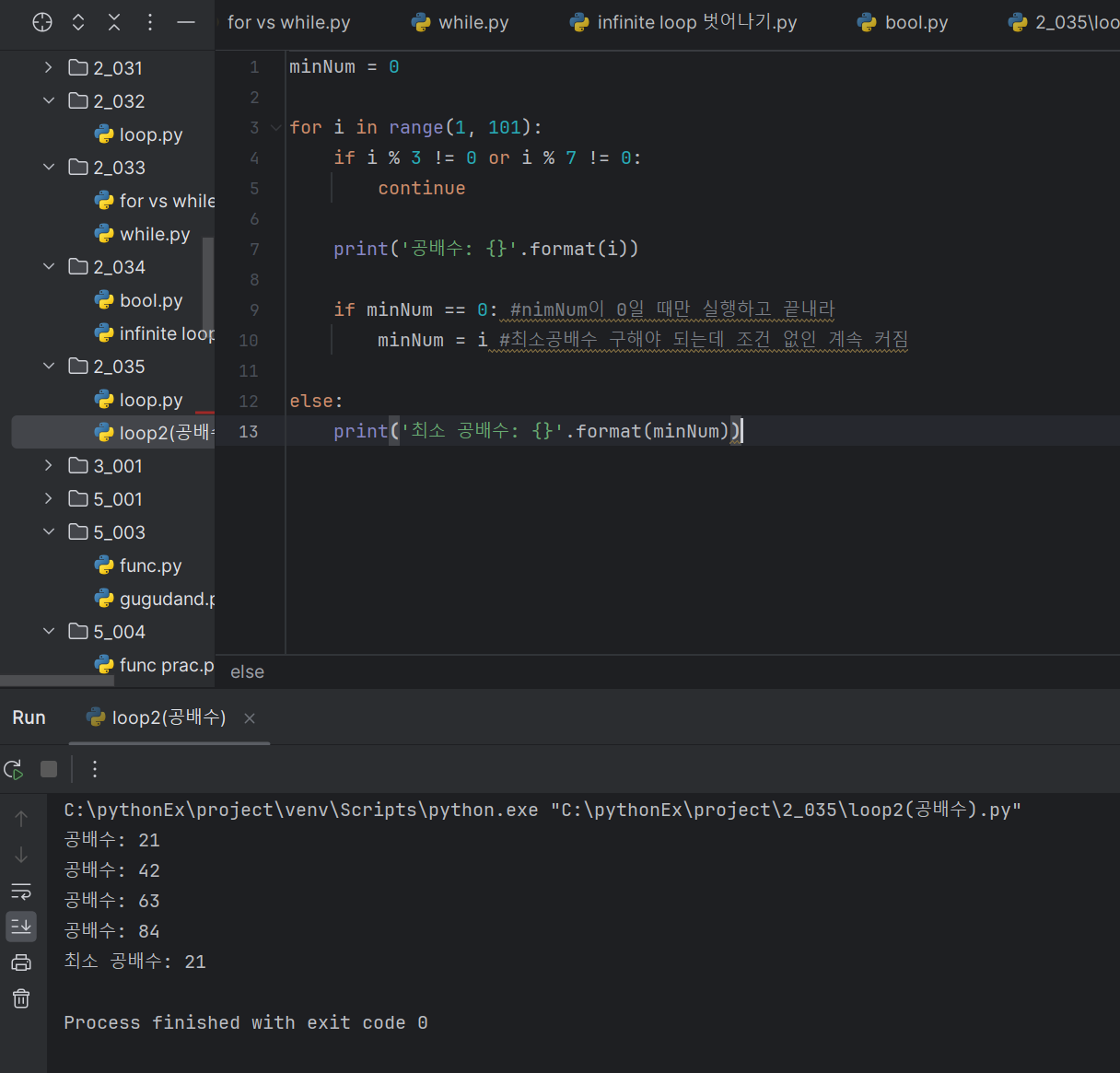Screen dimensions: 1120x1073
Task: Toggle Scroll to End in the console
Action: coord(21,927)
